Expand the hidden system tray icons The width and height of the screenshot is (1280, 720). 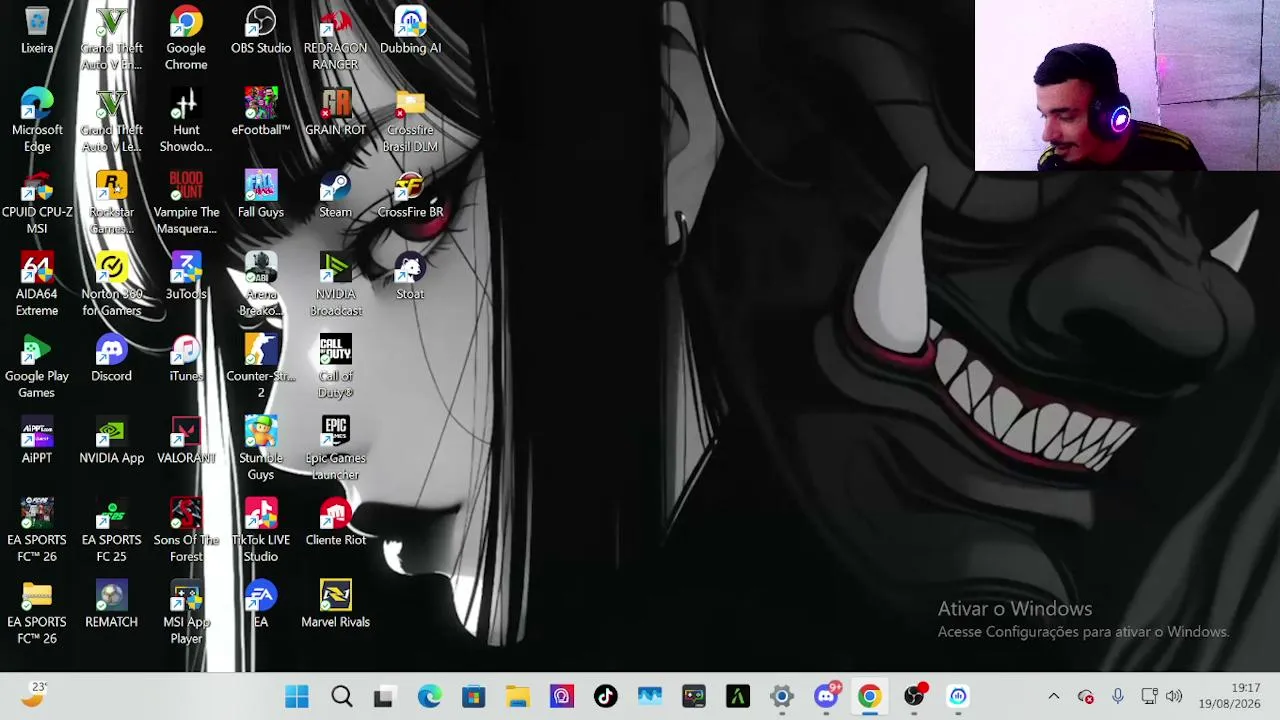click(x=1053, y=696)
